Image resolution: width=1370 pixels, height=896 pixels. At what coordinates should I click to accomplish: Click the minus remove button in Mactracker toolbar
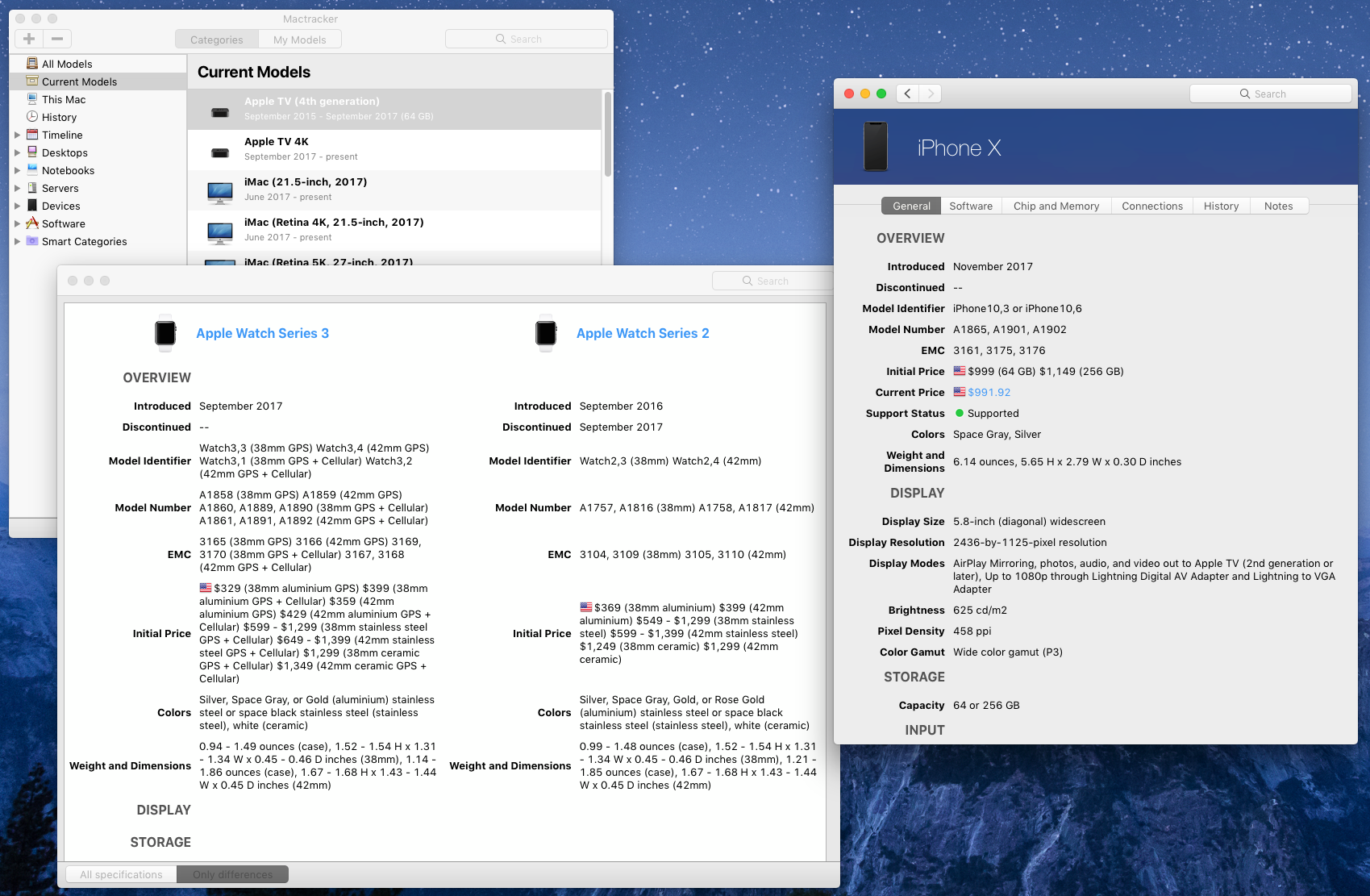tap(57, 39)
